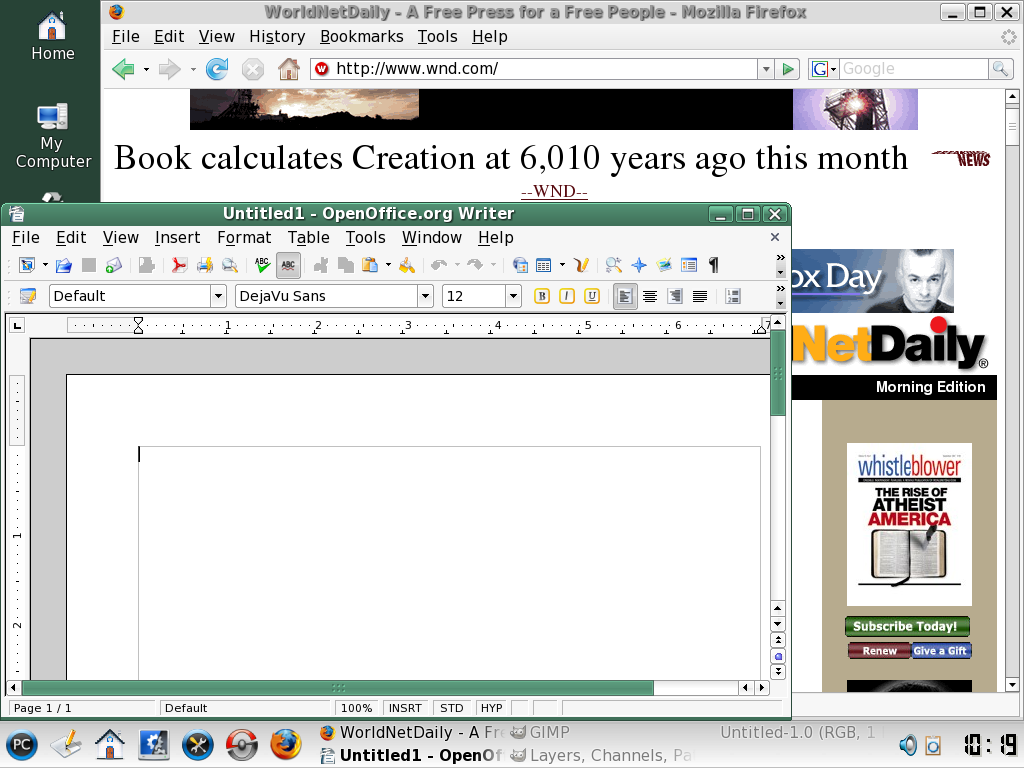Click the Data Sources icon
This screenshot has height=768, width=1024.
(x=689, y=265)
